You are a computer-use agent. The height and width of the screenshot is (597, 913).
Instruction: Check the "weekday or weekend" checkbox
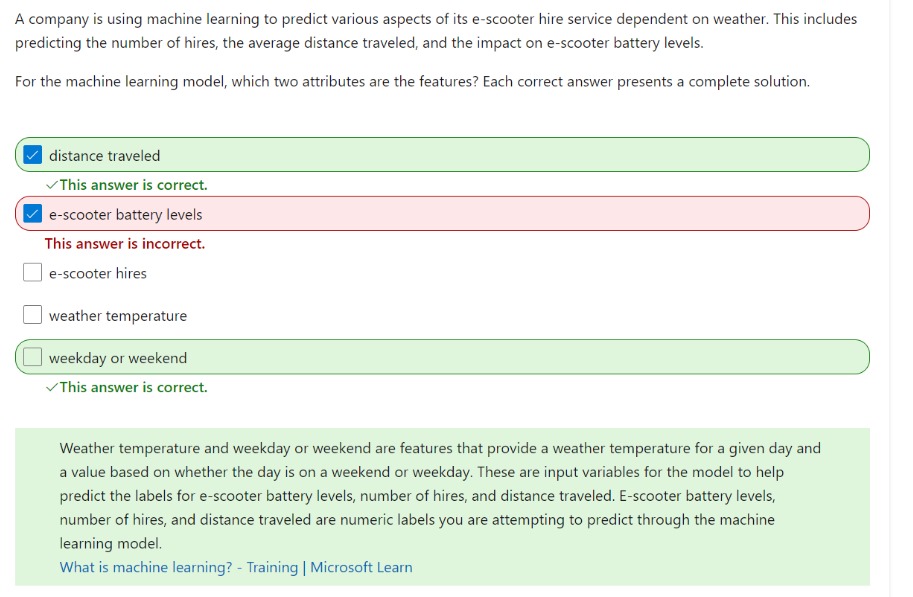point(33,356)
